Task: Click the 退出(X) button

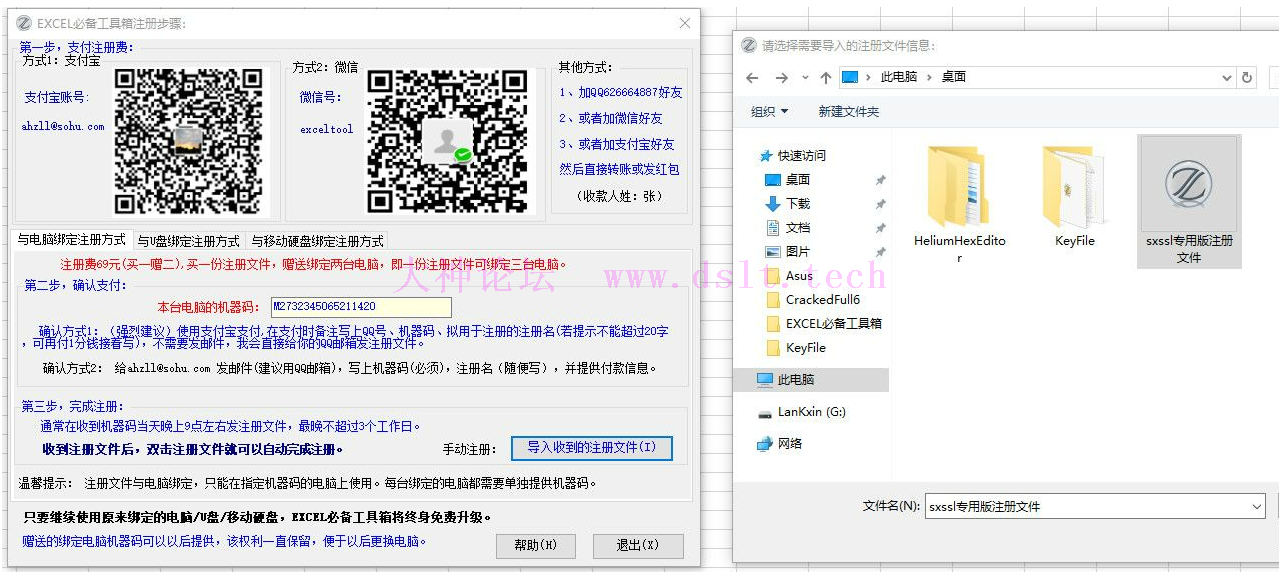Action: click(638, 546)
